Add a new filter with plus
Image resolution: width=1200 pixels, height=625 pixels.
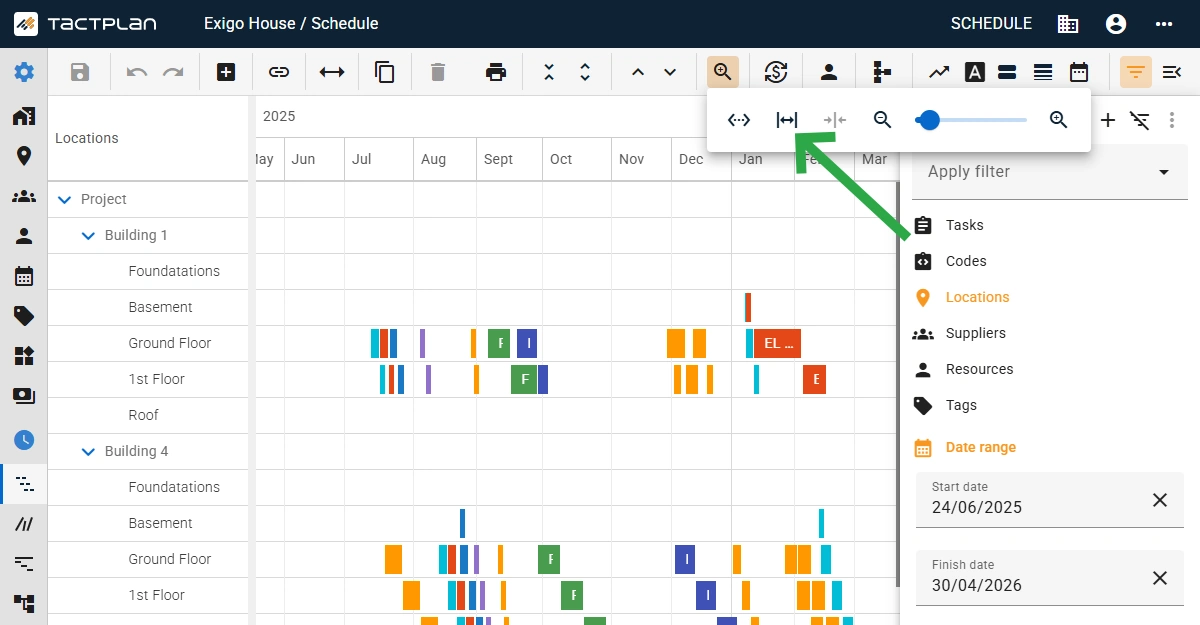click(1108, 121)
